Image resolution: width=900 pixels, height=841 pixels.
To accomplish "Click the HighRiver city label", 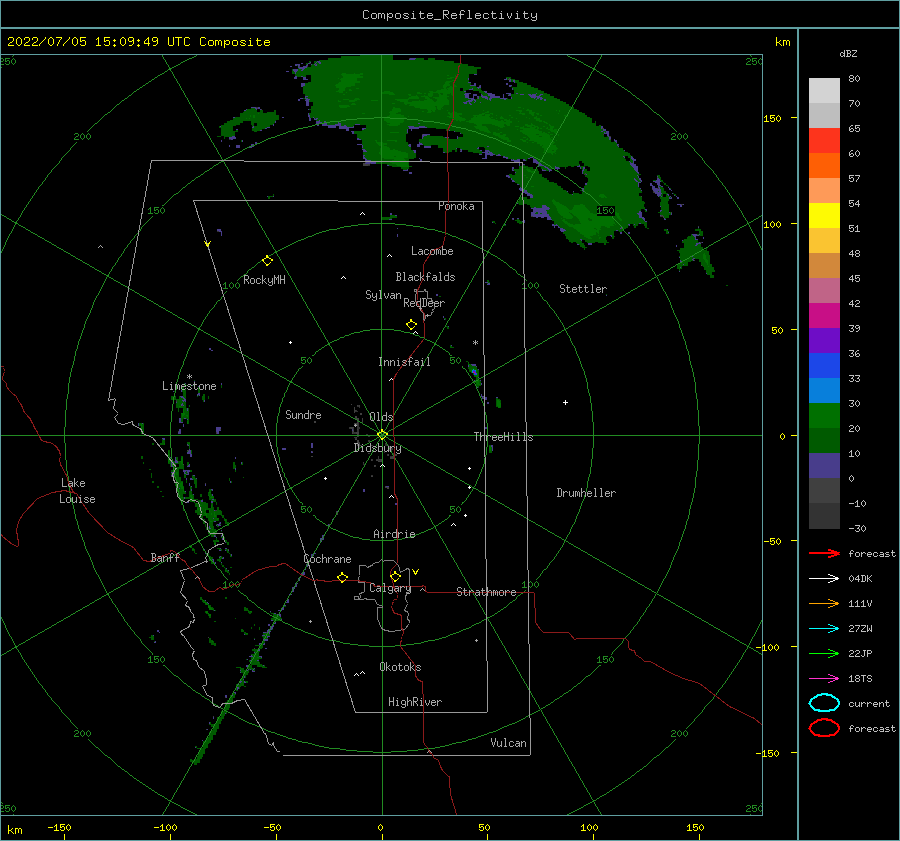I will click(415, 702).
